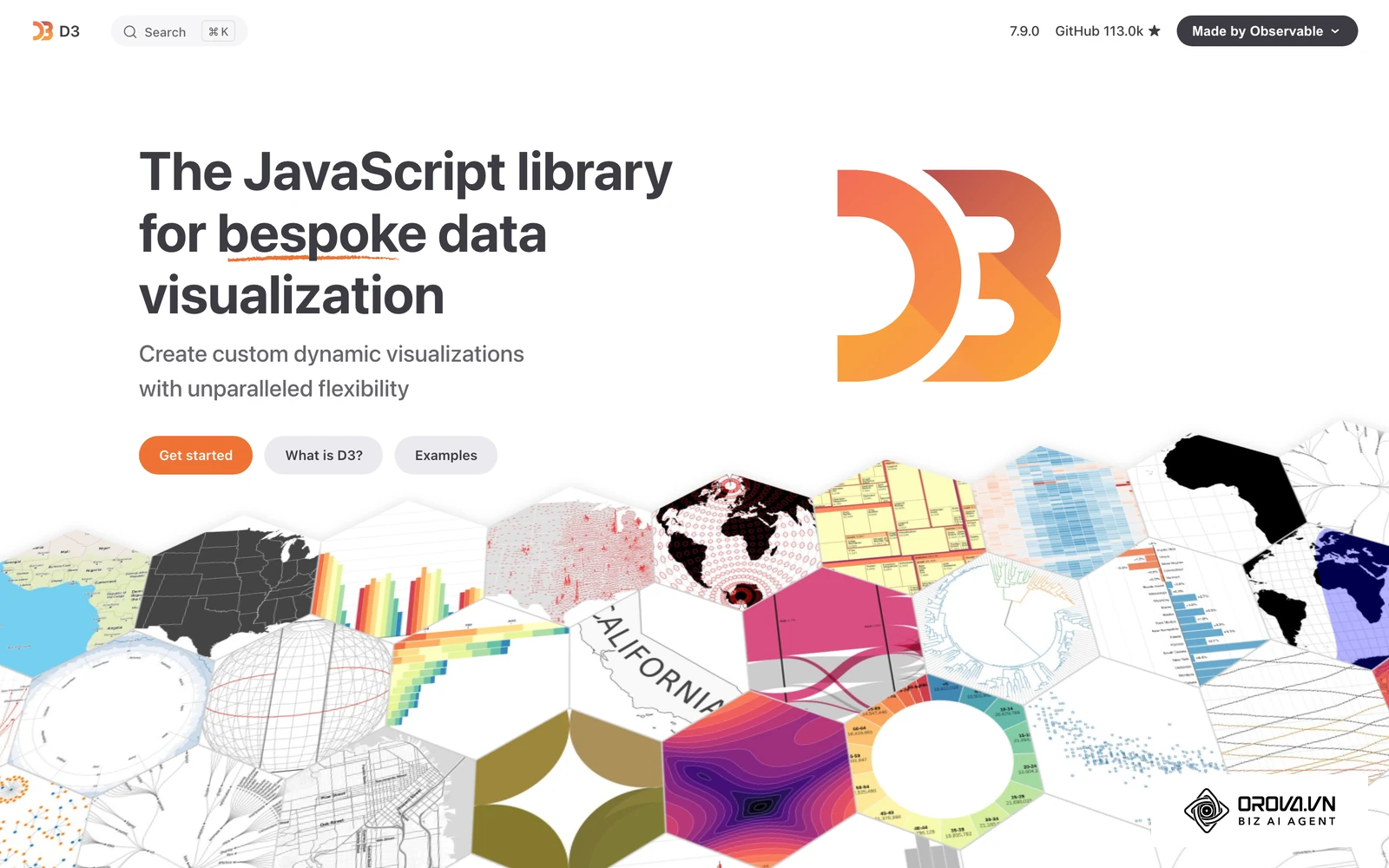Click the What is D3? button
The image size is (1389, 868).
click(x=324, y=455)
